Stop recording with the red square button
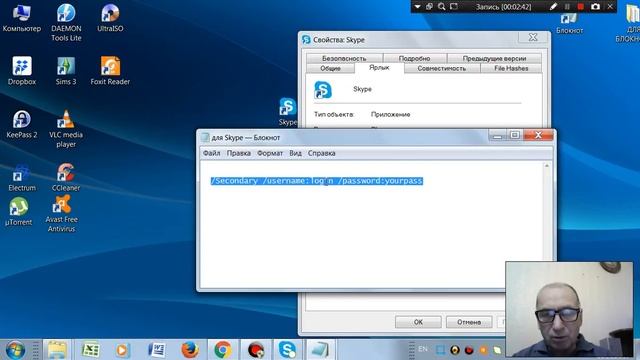Screen dimensions: 640x360 coord(580,7)
